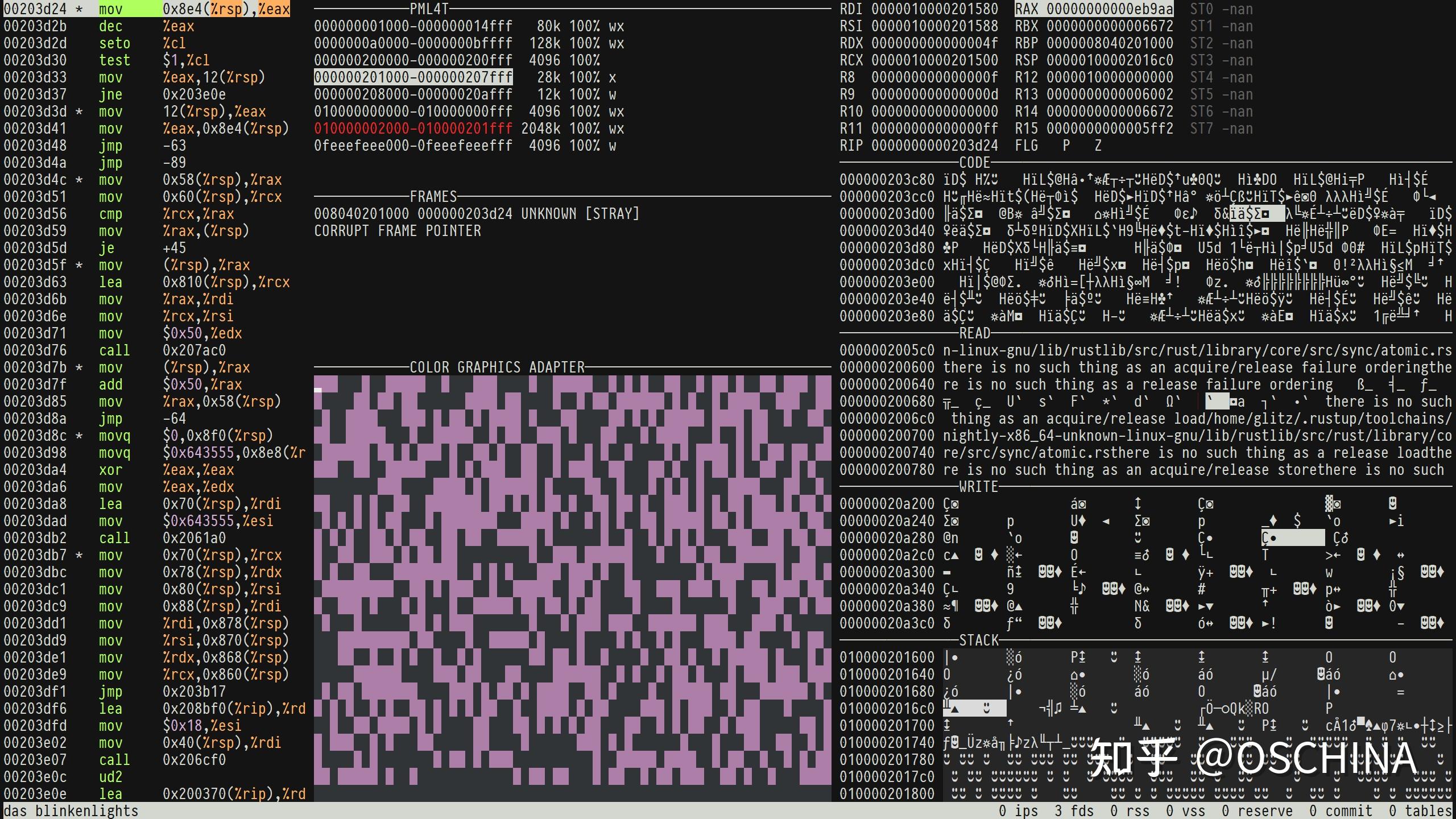
Task: Select the cmp %rcx,%rax instruction
Action: (x=119, y=214)
